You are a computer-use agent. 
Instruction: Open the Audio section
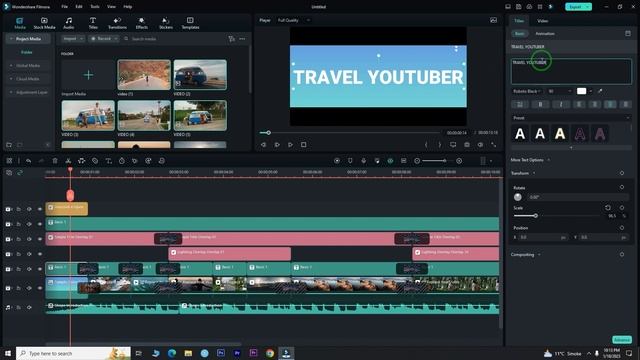point(69,23)
